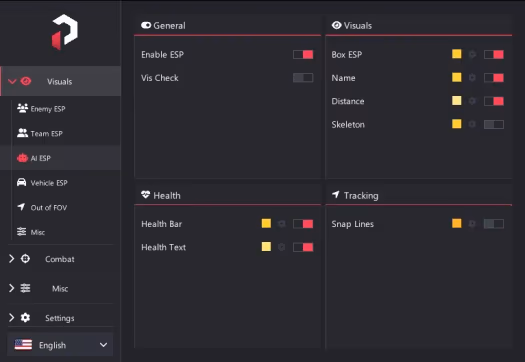
Task: Click the toggle icon in General header
Action: click(146, 25)
